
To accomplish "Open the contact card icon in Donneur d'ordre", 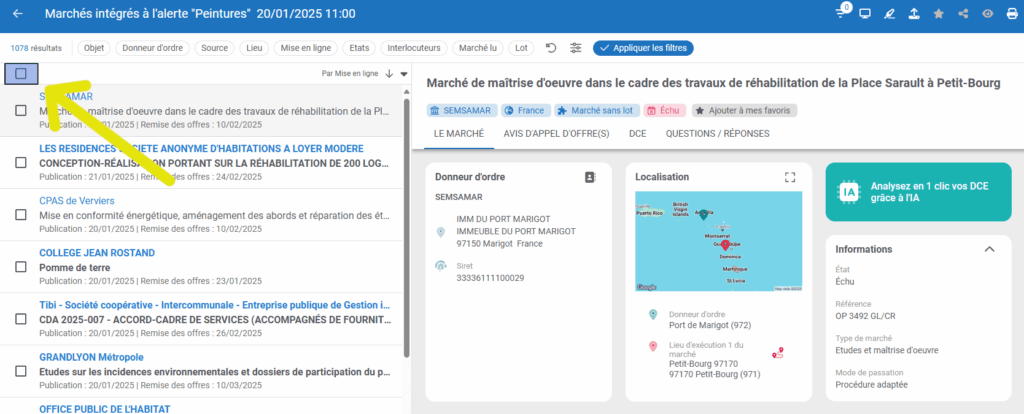I will 590,177.
